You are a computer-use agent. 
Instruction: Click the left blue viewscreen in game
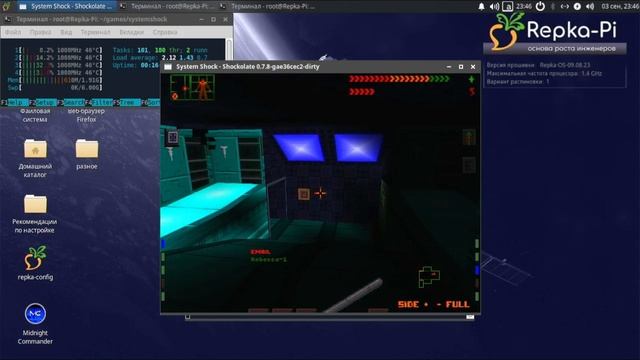[300, 147]
